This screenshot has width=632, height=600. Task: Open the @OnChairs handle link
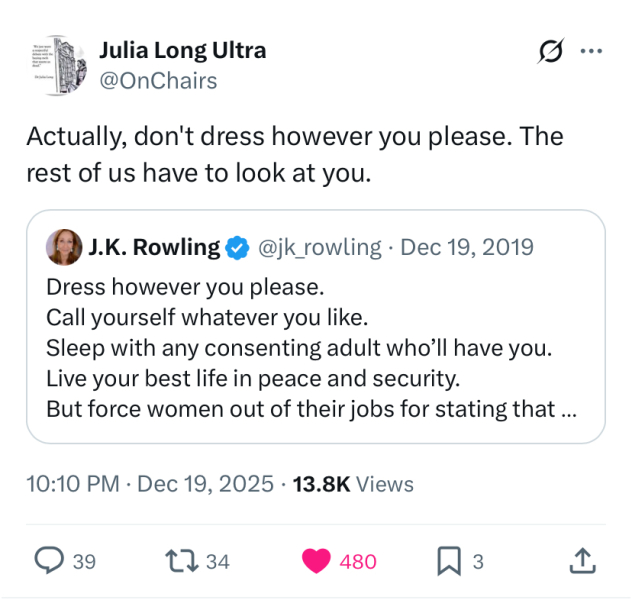tap(157, 81)
